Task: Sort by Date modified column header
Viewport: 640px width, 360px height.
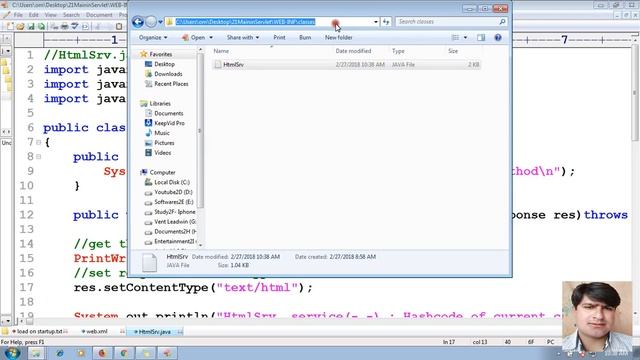Action: (x=353, y=51)
